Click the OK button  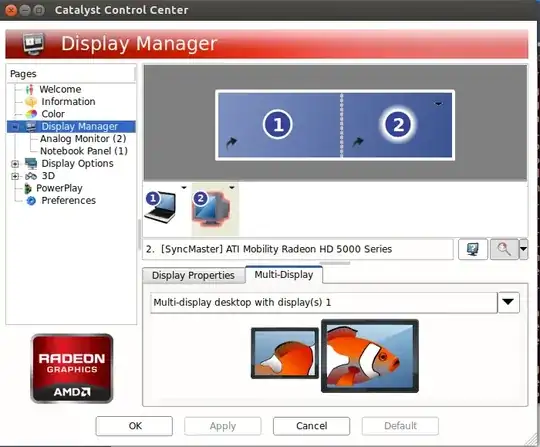pyautogui.click(x=134, y=426)
